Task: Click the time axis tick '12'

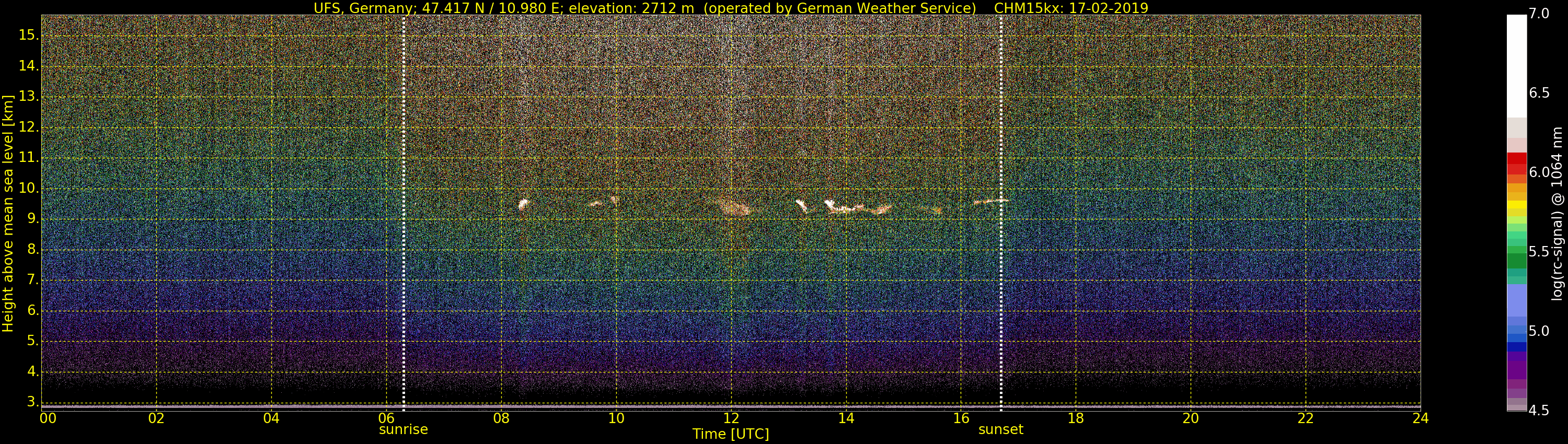Action: point(731,418)
